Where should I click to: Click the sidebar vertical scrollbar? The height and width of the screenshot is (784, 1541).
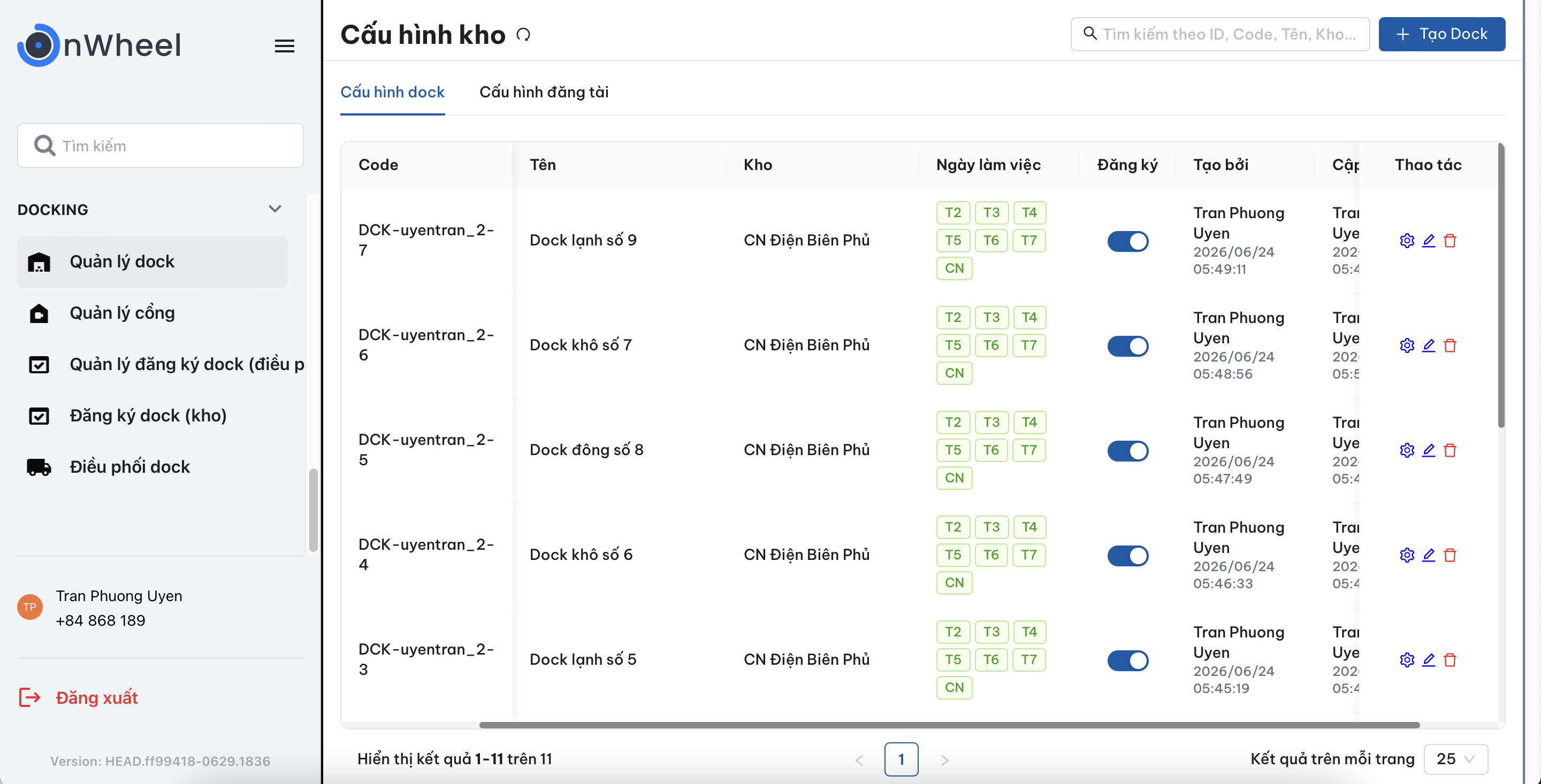coord(313,510)
